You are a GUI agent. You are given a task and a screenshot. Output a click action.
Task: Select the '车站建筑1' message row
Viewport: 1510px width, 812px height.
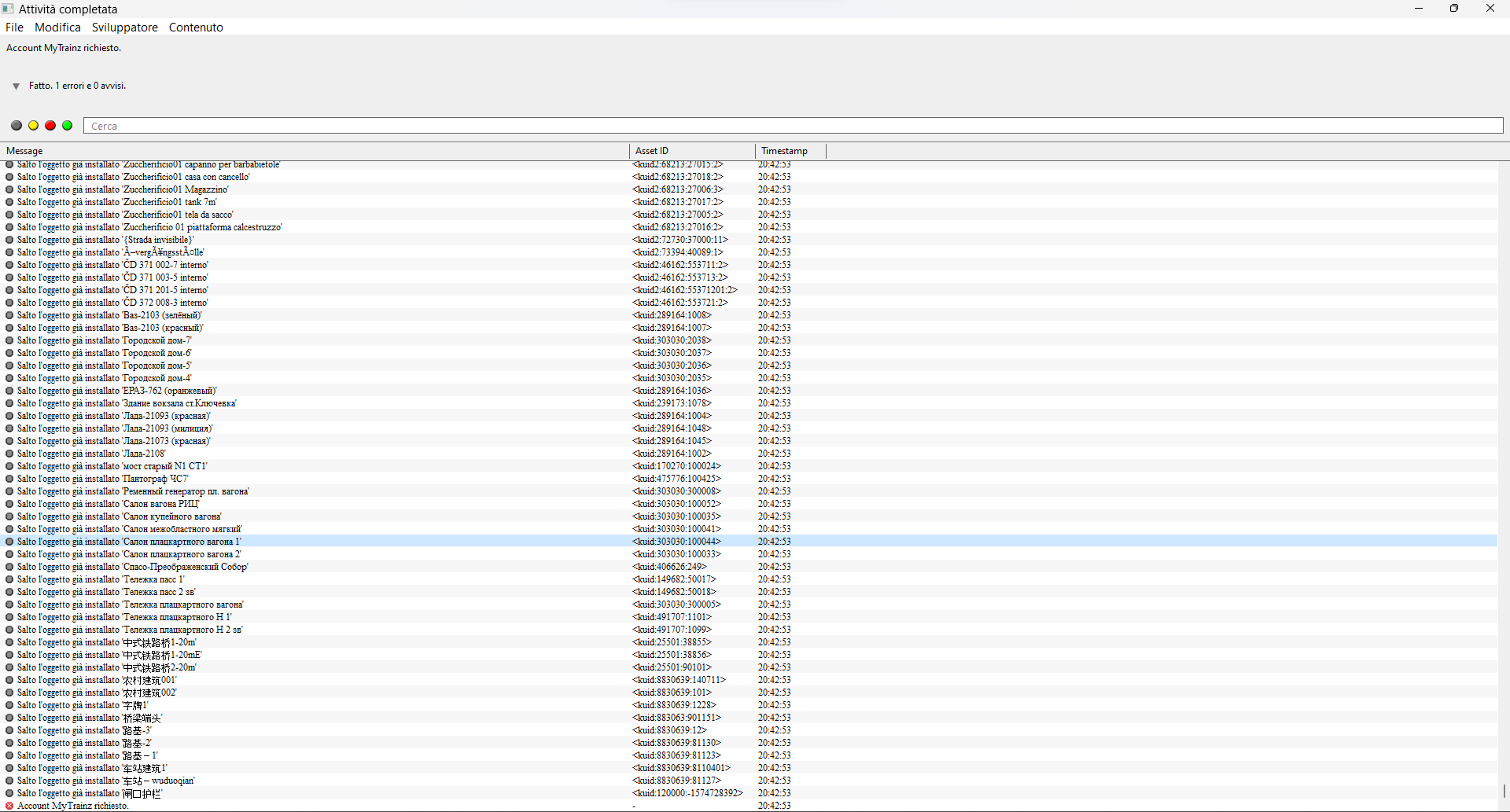(749, 768)
